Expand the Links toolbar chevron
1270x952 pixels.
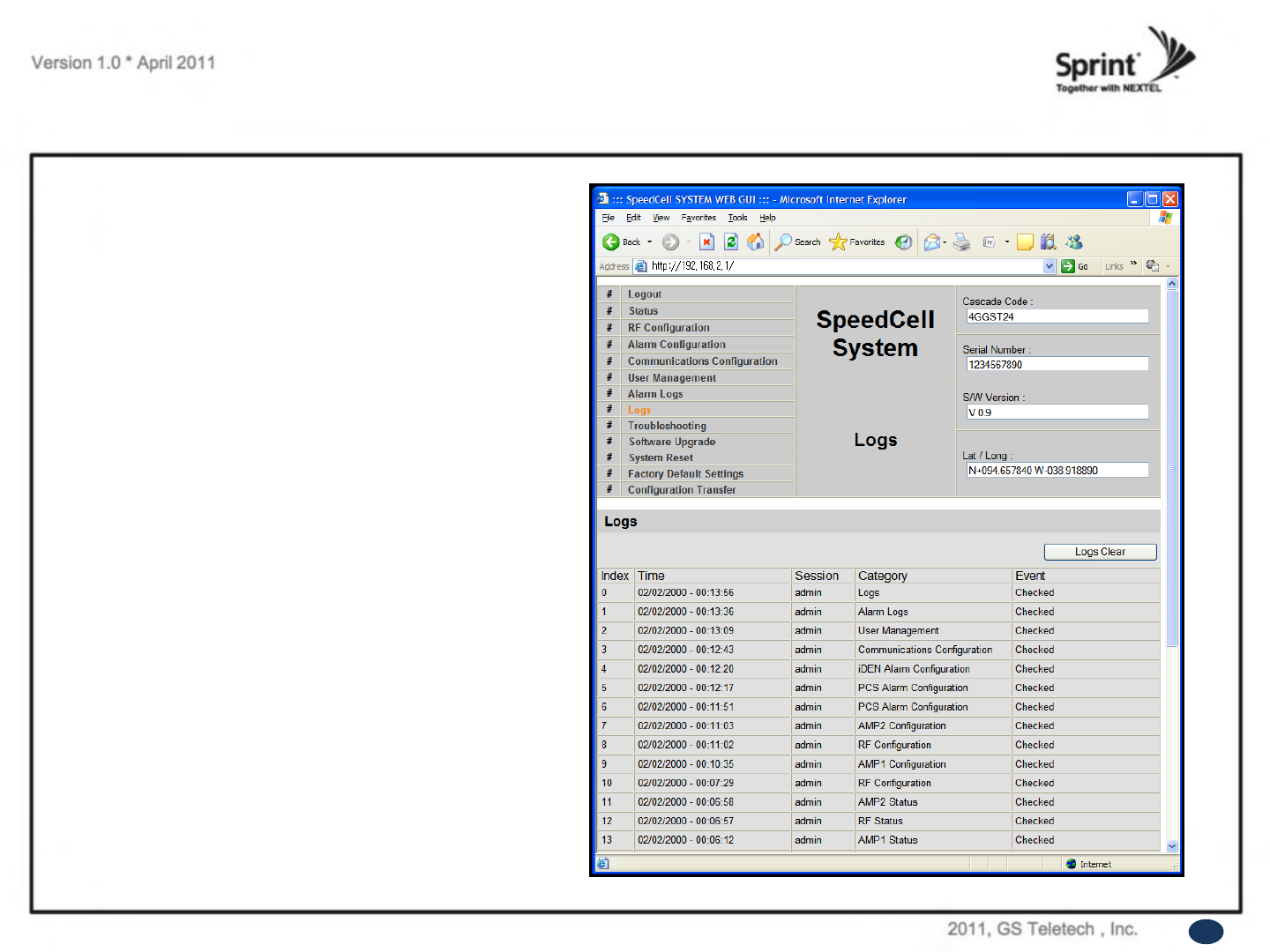click(x=1134, y=264)
